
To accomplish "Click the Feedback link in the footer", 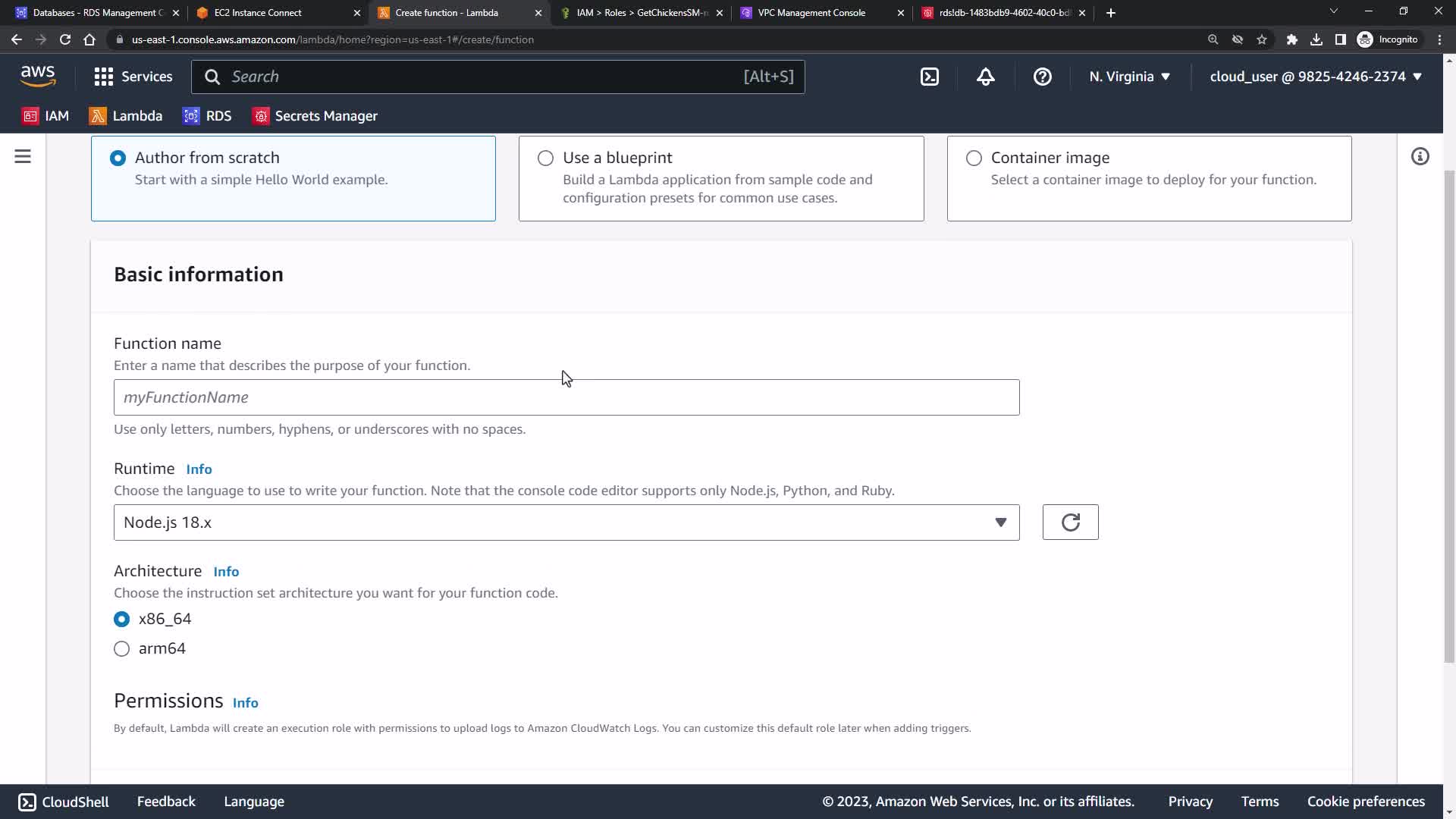I will 166,802.
